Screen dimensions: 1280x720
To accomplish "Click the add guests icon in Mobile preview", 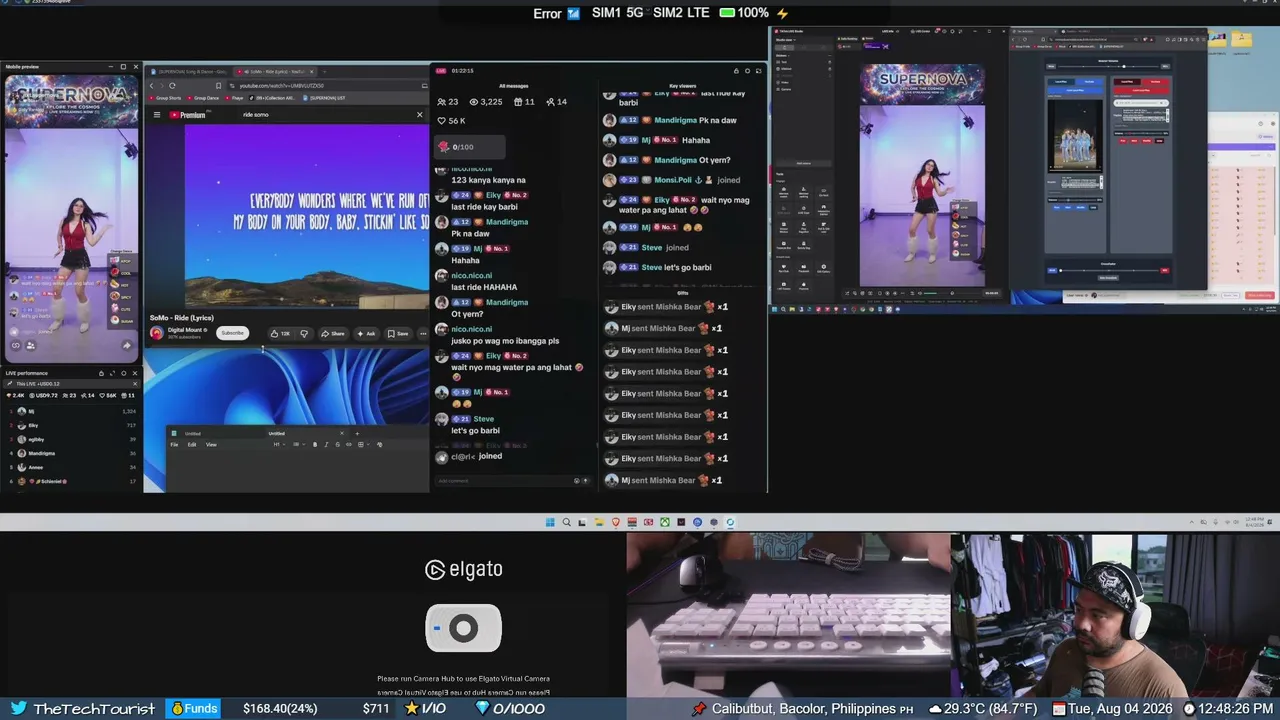I will (x=31, y=346).
